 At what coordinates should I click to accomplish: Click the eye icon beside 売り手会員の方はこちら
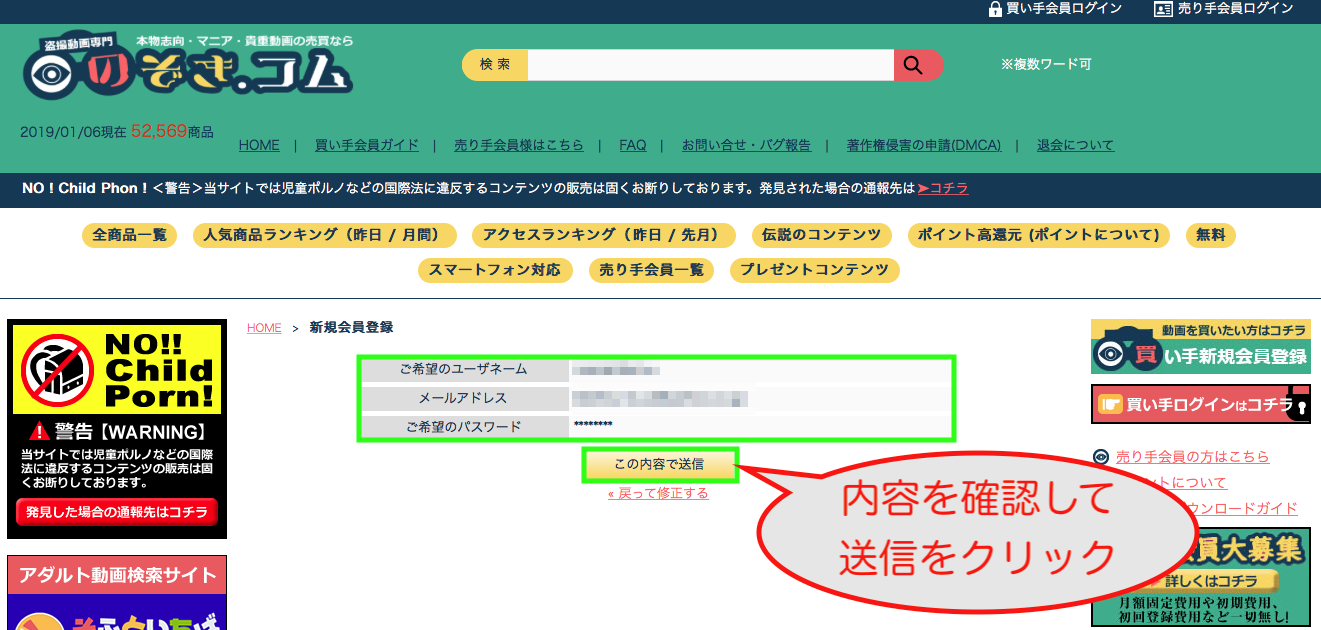(1101, 457)
